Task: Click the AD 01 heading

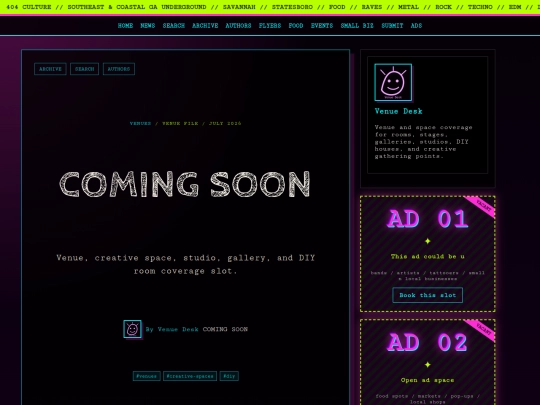Action: click(x=428, y=219)
